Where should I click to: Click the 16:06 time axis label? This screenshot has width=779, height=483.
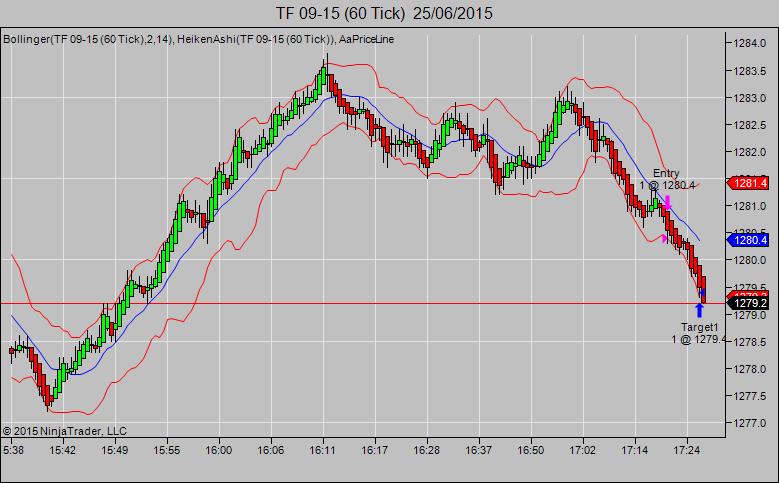(271, 450)
